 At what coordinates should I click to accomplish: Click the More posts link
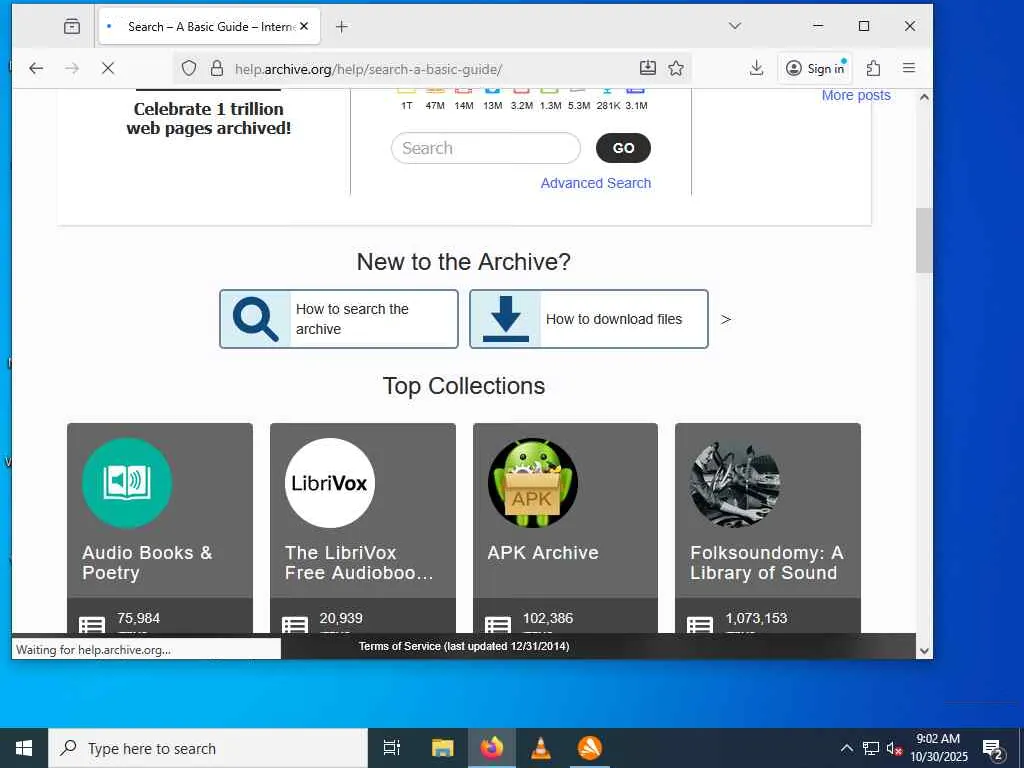pyautogui.click(x=856, y=95)
